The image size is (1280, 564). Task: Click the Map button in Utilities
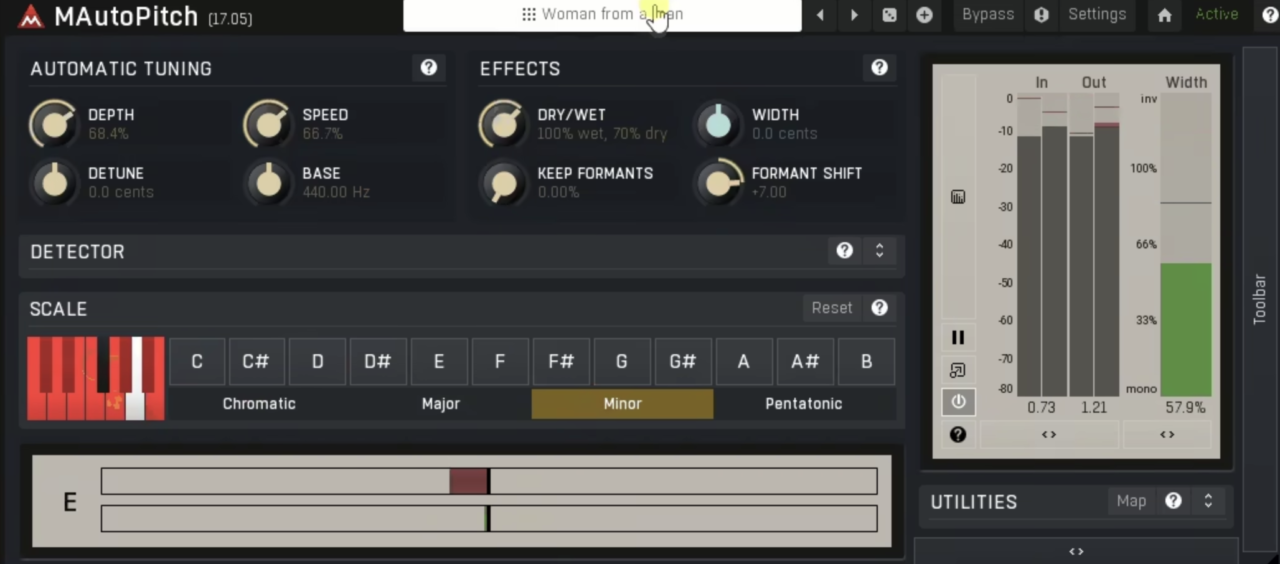pos(1131,501)
